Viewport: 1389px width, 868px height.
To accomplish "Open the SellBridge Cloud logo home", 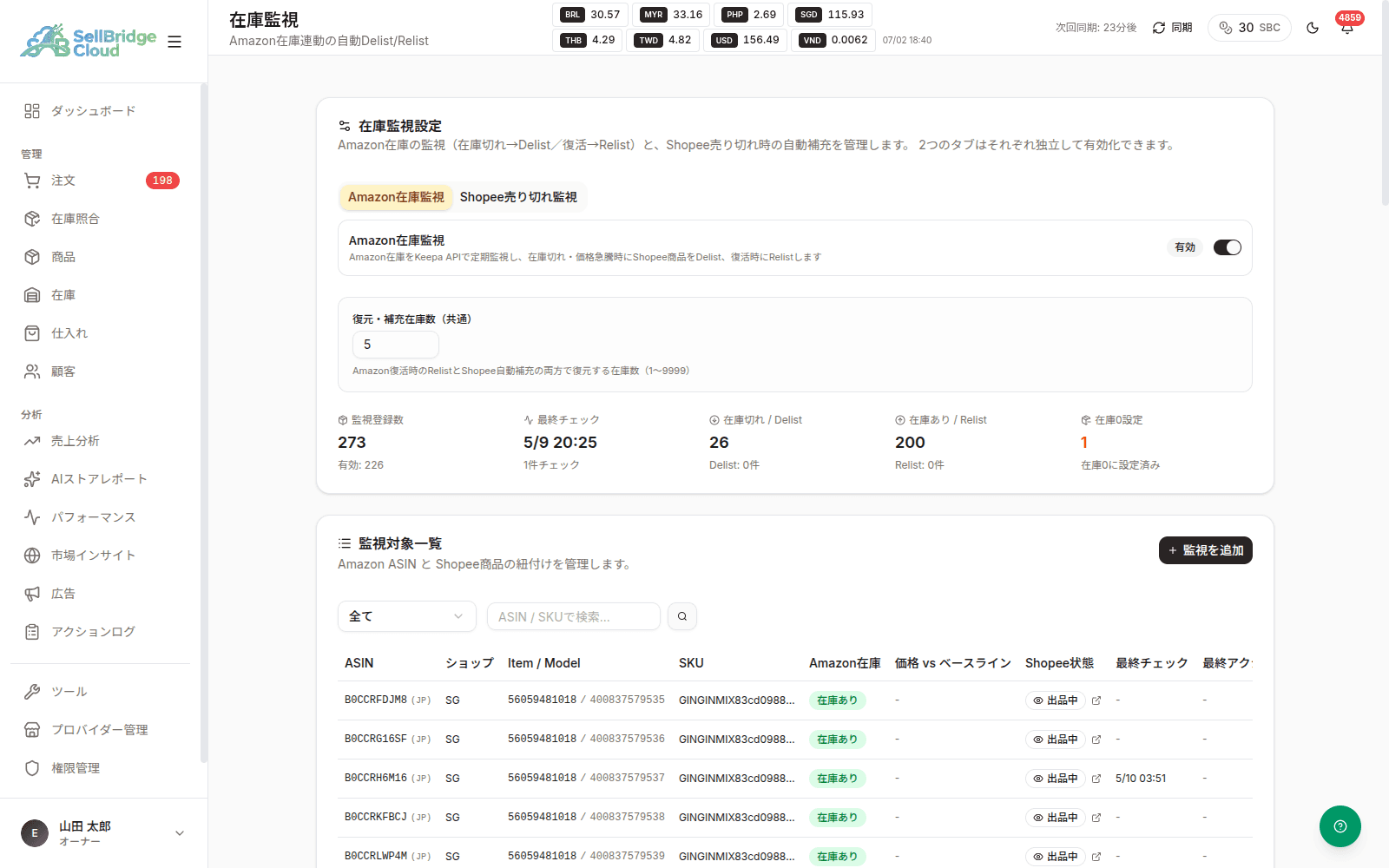I will pos(88,41).
